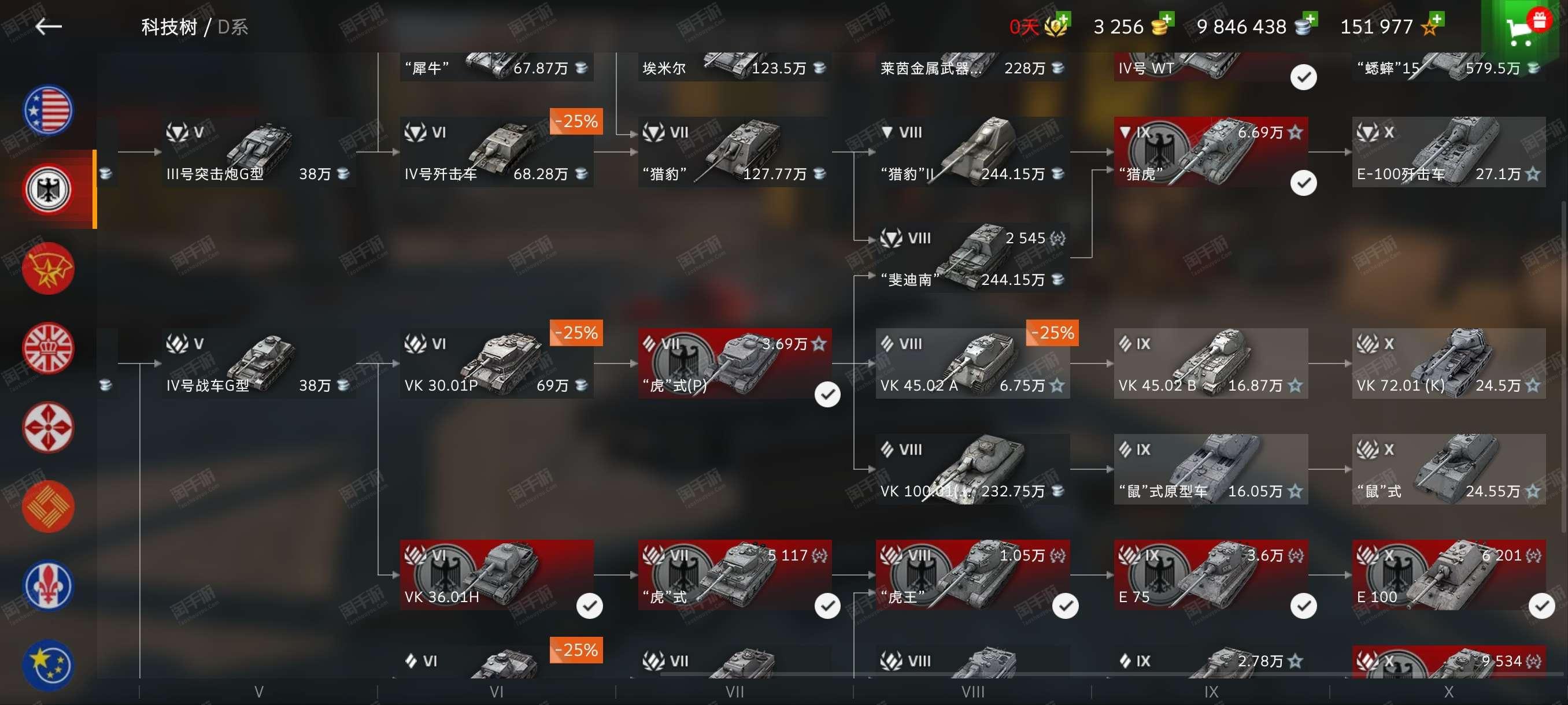Select the USSR nation emblem icon
The height and width of the screenshot is (705, 1568).
point(48,268)
